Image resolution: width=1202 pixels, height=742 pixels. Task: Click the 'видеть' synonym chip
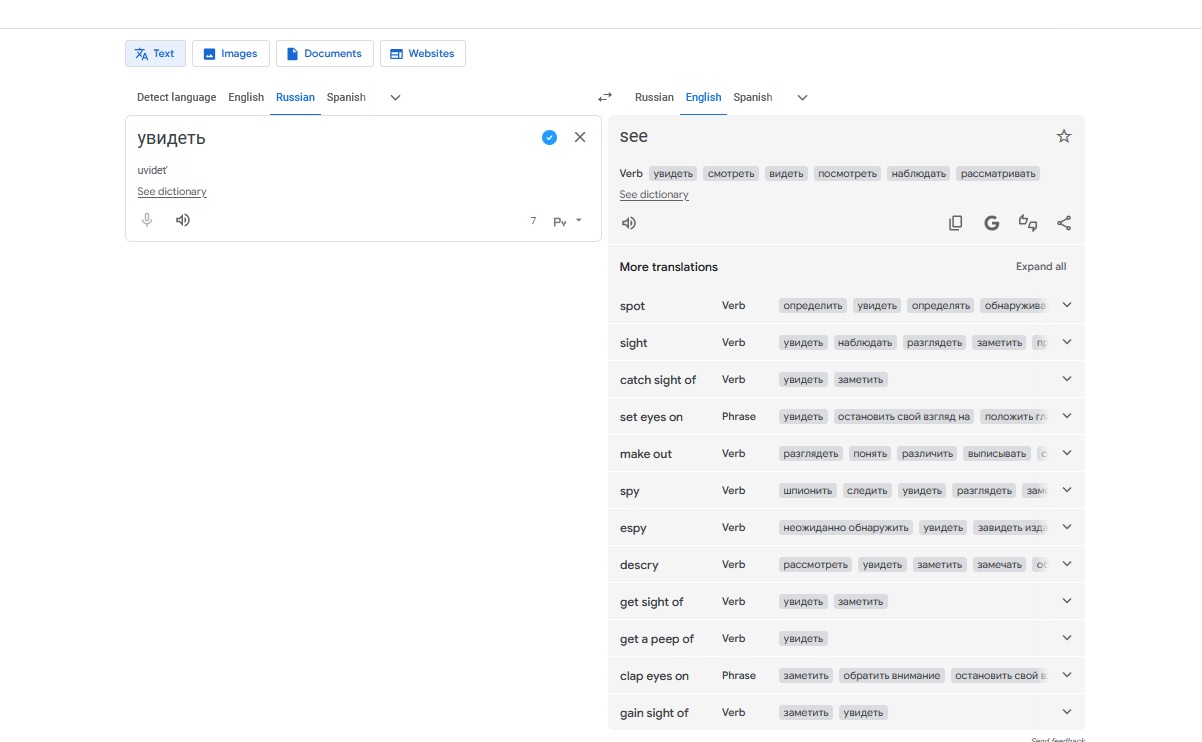tap(786, 174)
